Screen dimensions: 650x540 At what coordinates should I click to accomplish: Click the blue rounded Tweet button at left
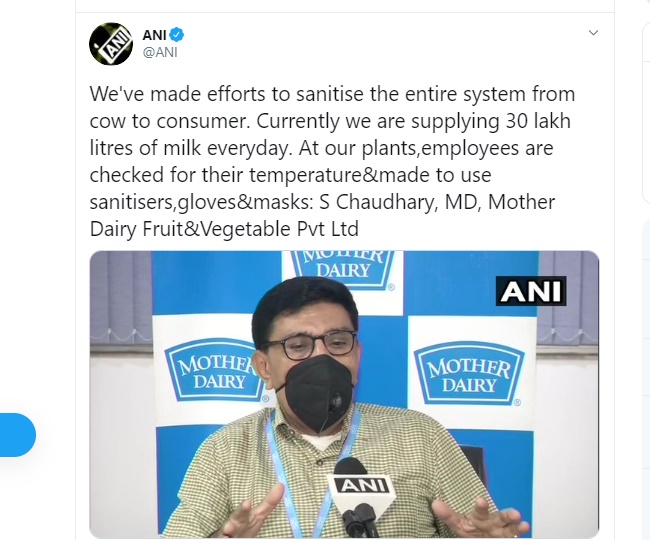tap(18, 435)
